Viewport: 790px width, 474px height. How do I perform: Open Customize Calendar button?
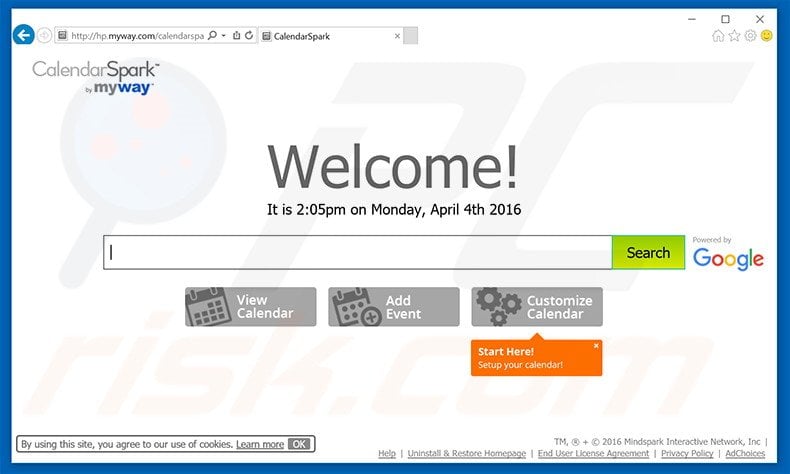click(537, 307)
